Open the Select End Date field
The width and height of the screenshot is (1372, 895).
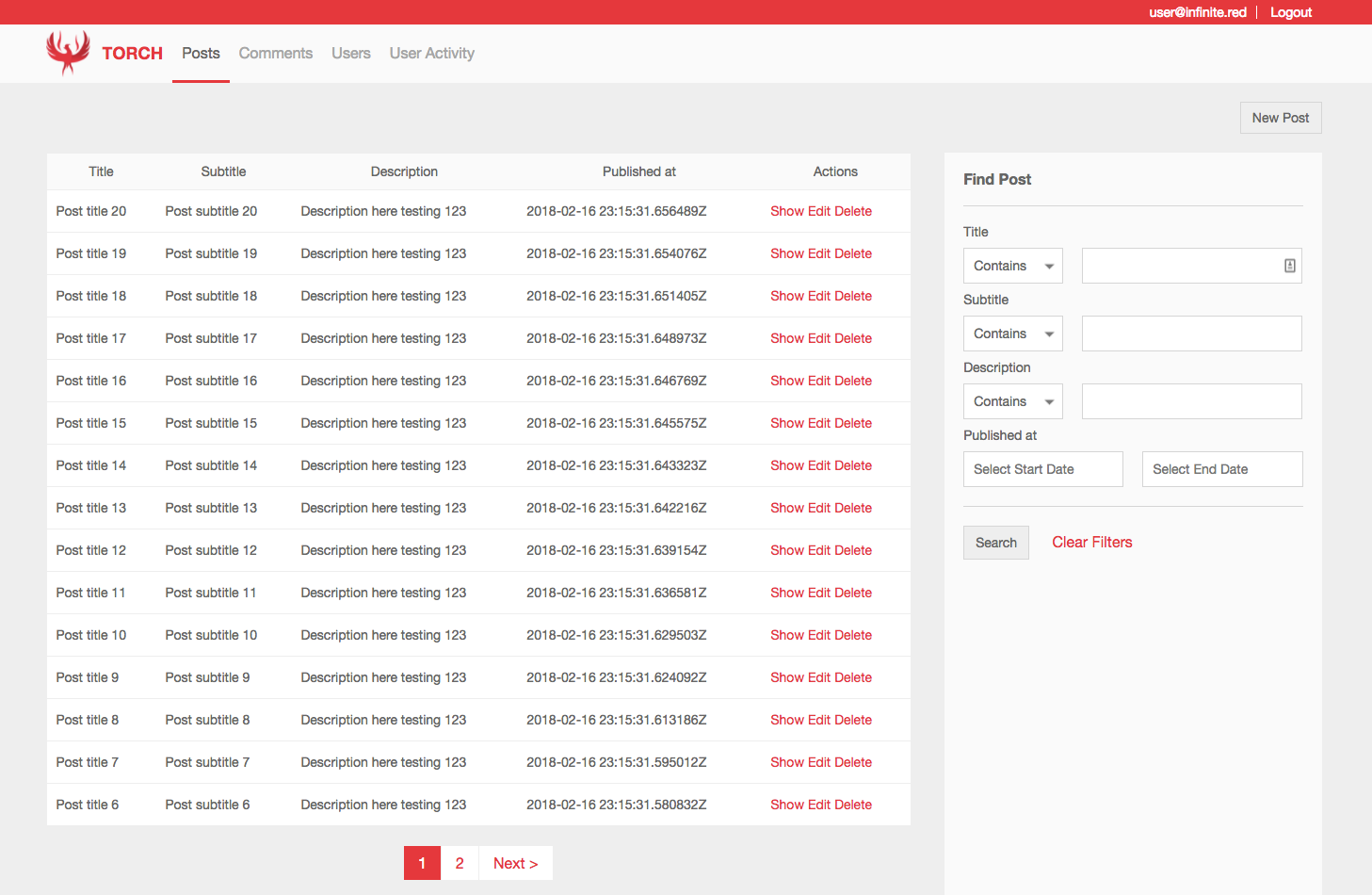click(x=1221, y=469)
